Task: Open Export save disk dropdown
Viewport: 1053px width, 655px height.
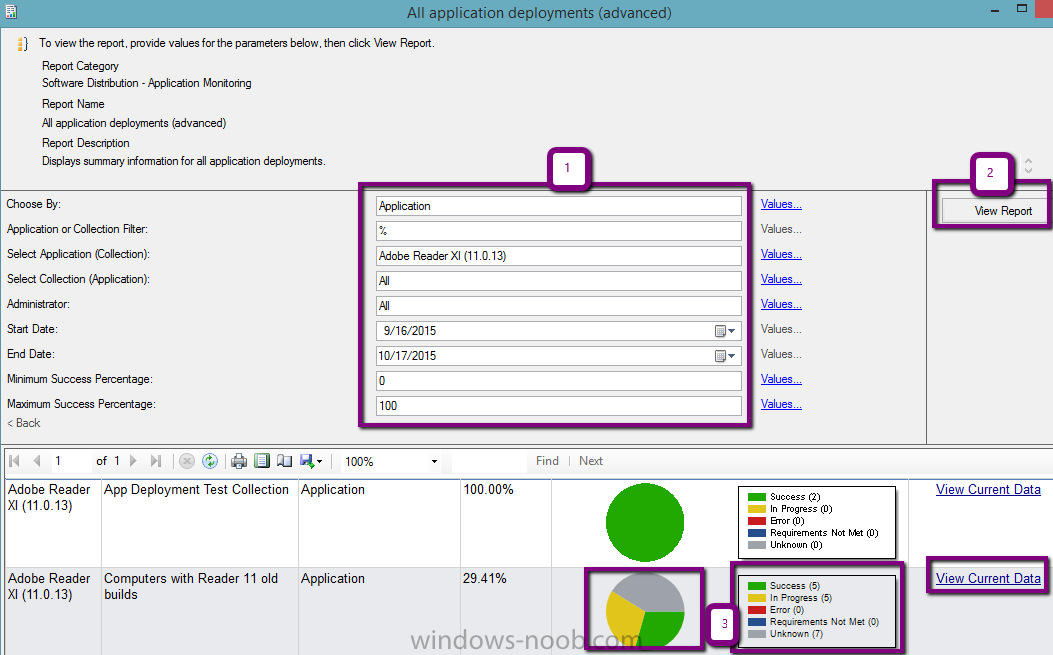Action: tap(311, 461)
